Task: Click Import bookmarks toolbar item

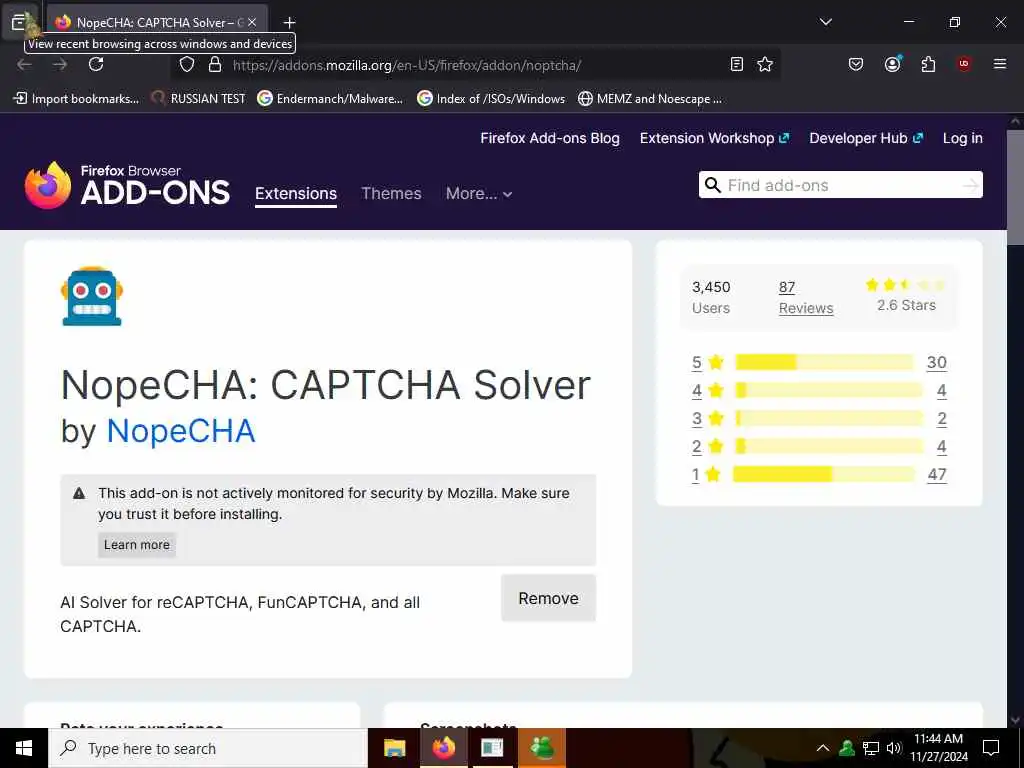Action: tap(76, 99)
